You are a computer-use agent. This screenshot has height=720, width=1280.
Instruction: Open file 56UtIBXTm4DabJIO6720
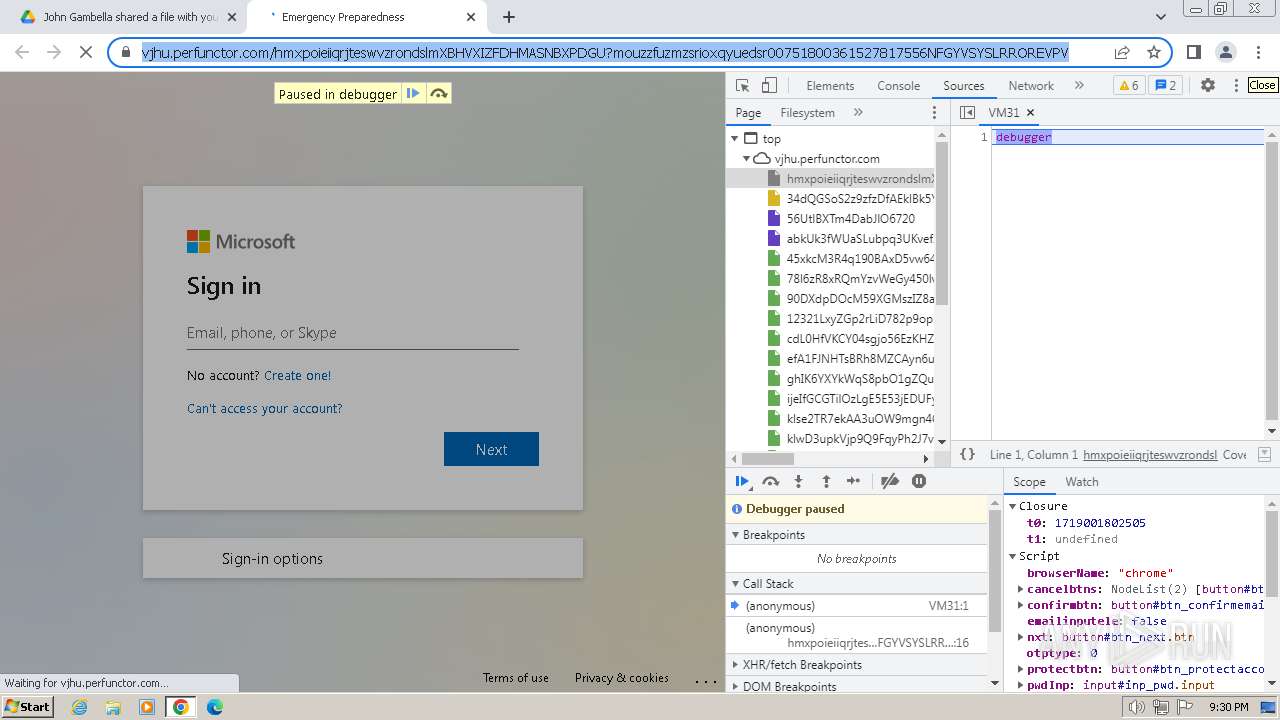click(x=850, y=219)
